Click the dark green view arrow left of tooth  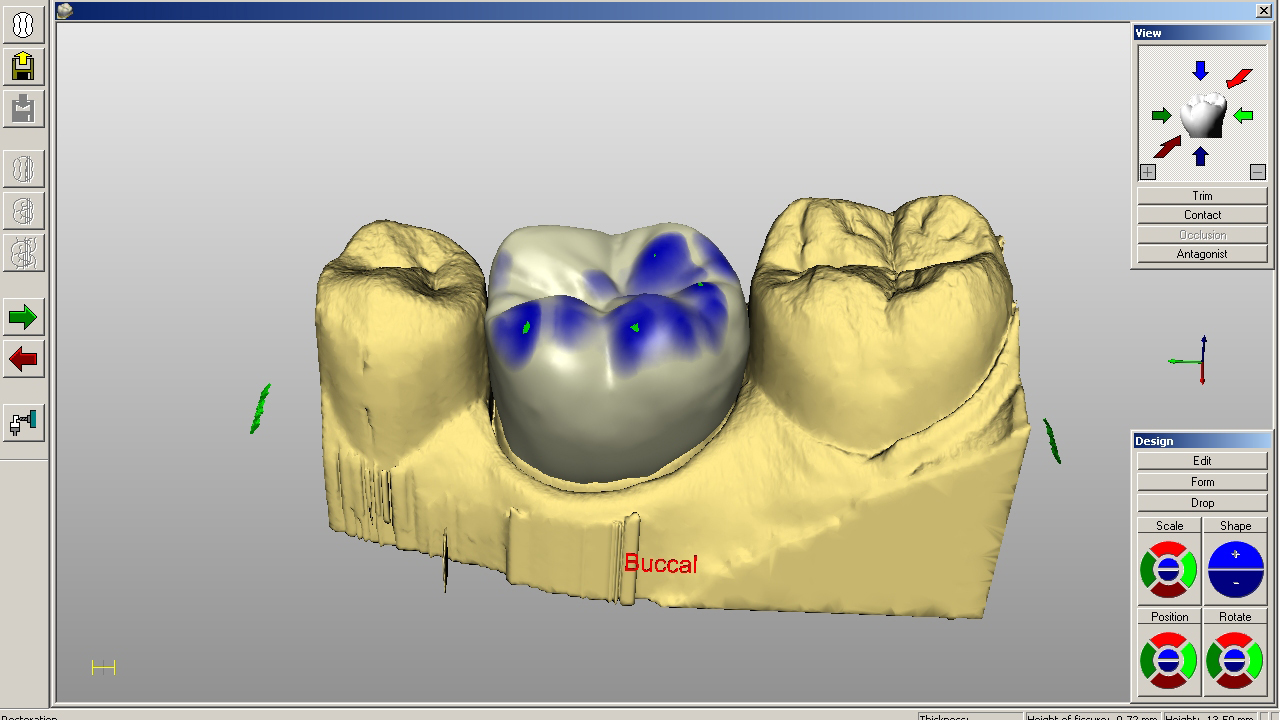click(1161, 116)
